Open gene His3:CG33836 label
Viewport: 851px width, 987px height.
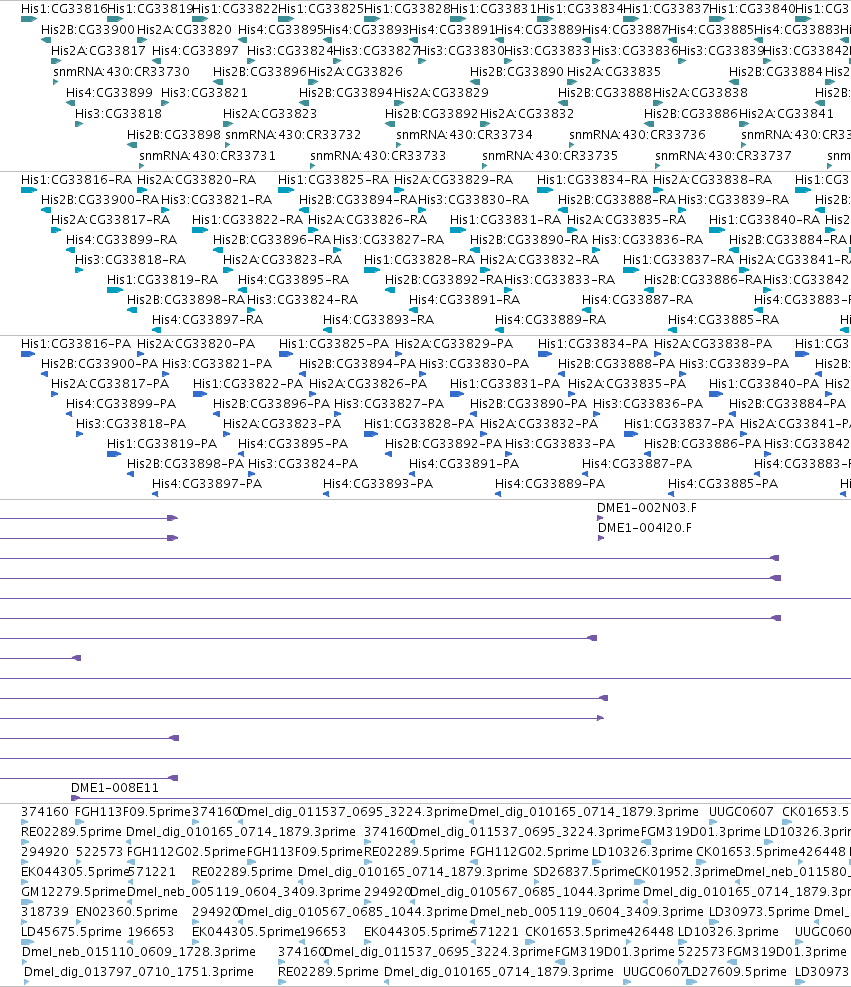(x=634, y=50)
